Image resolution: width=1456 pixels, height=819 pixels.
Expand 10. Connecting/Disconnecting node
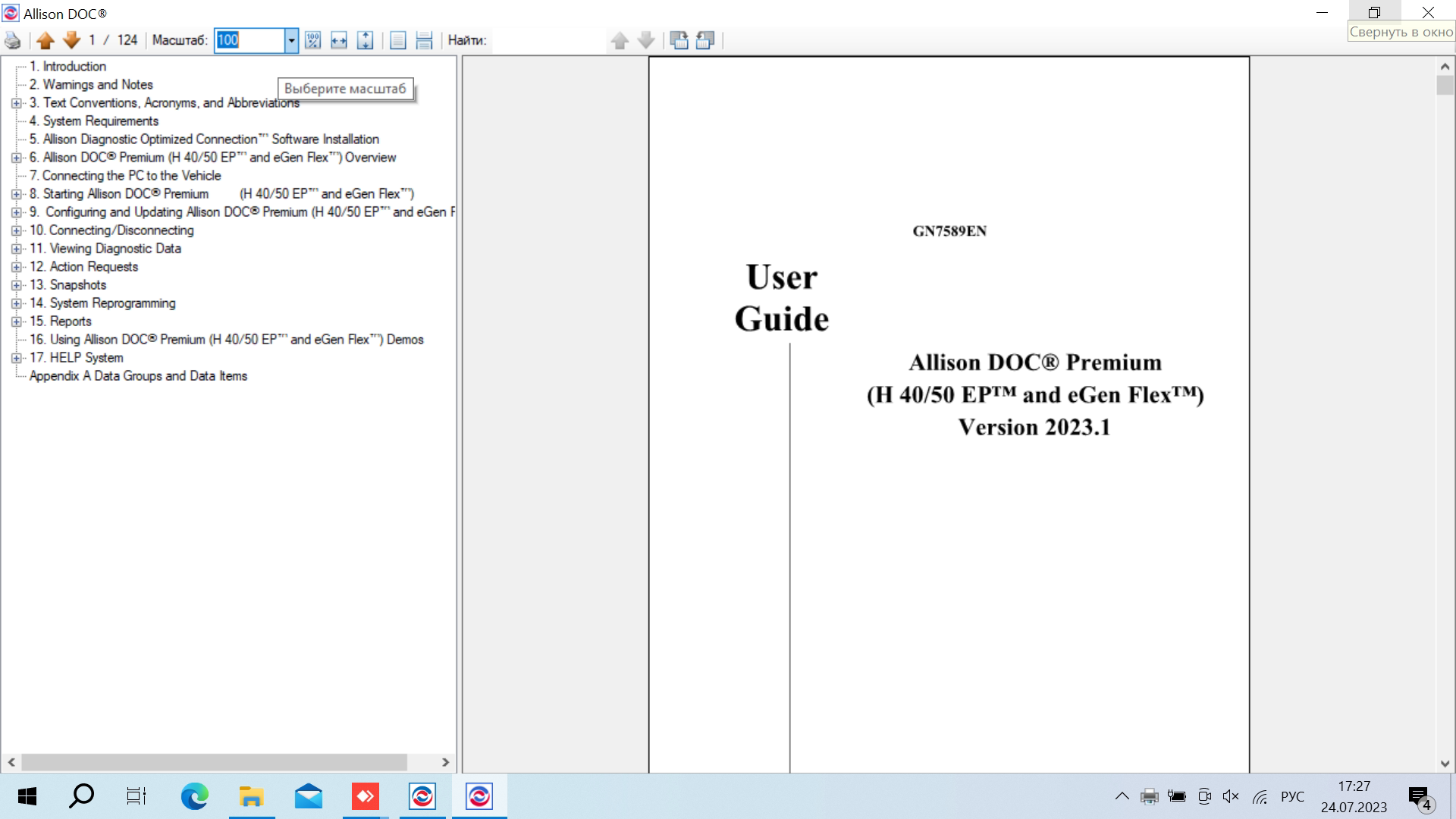(16, 231)
